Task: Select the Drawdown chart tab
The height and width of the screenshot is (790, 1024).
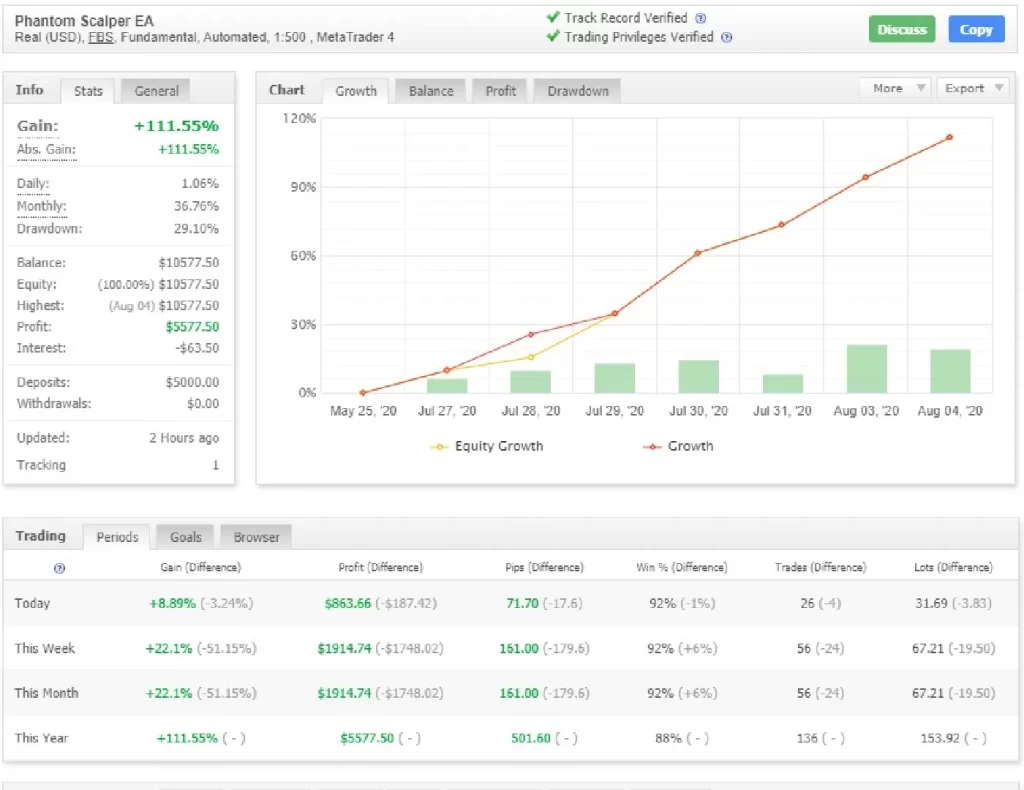Action: (577, 91)
